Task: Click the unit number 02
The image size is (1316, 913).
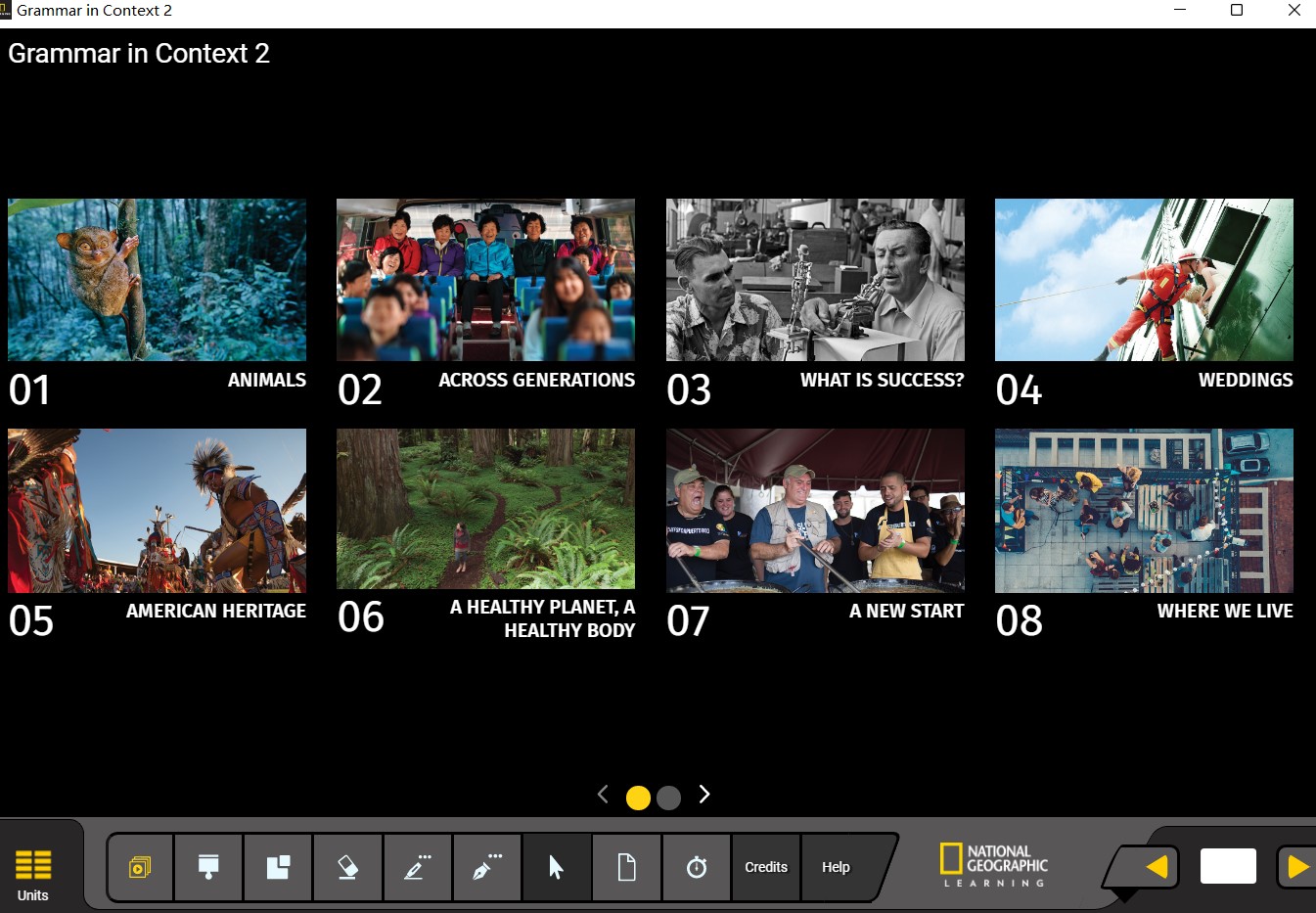Action: [x=360, y=390]
